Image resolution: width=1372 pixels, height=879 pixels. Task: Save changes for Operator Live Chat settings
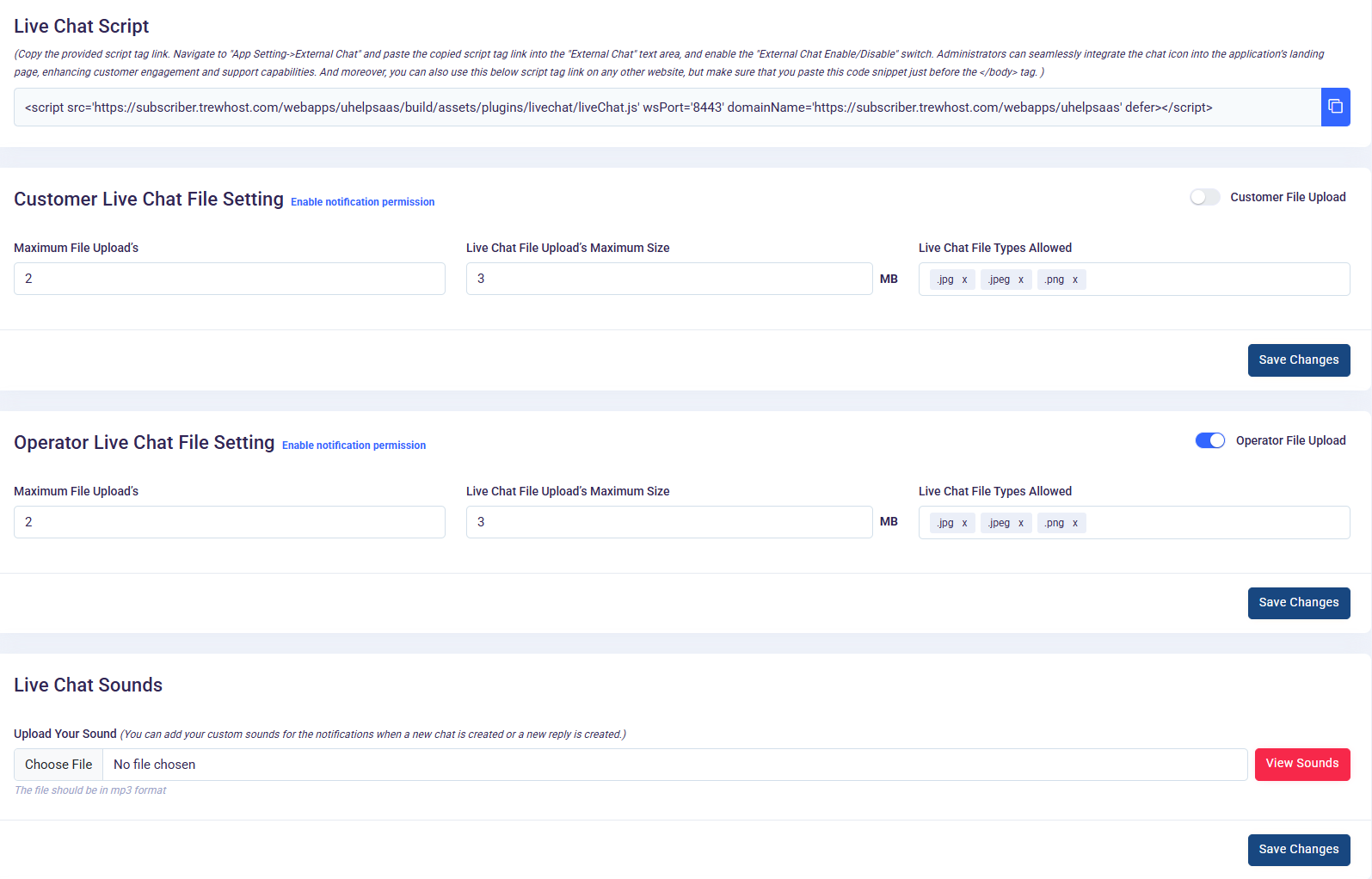tap(1298, 603)
